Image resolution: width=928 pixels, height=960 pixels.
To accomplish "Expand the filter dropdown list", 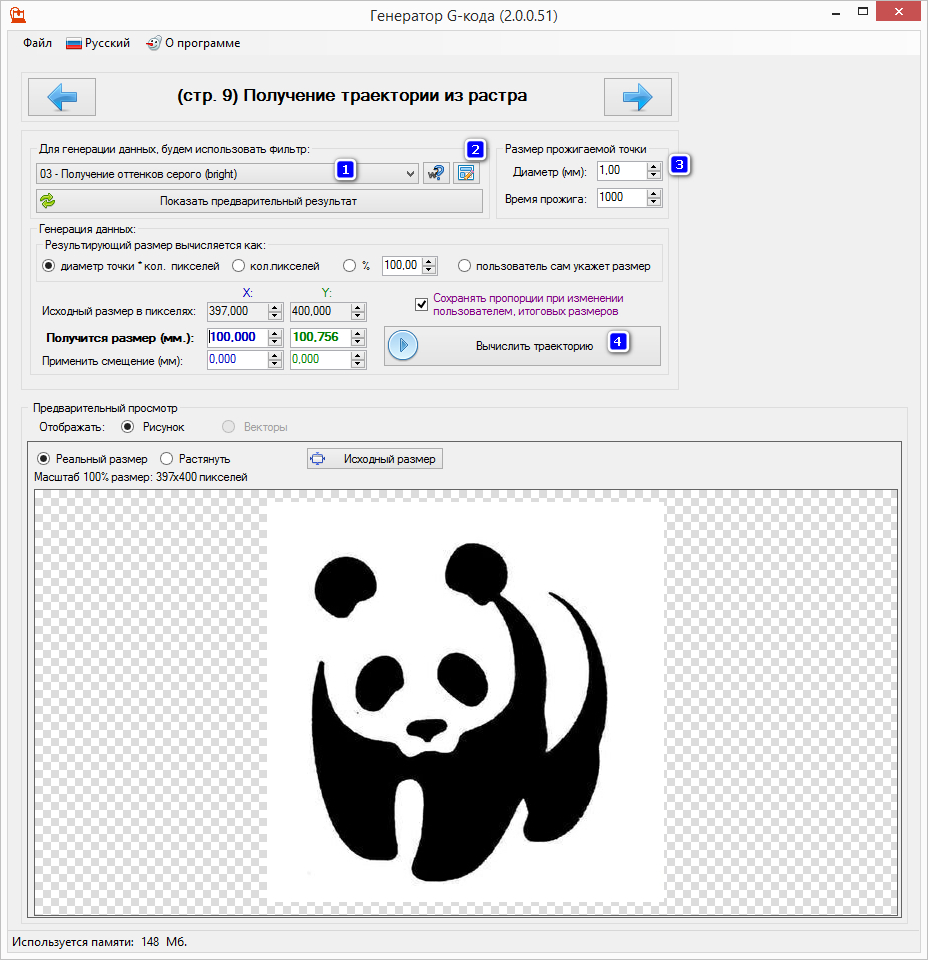I will click(410, 174).
